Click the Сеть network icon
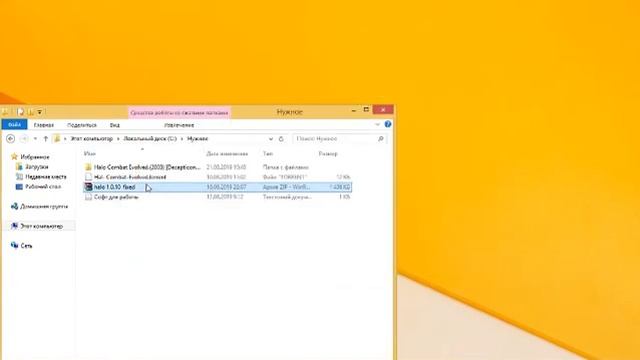This screenshot has height=360, width=640. tap(14, 245)
